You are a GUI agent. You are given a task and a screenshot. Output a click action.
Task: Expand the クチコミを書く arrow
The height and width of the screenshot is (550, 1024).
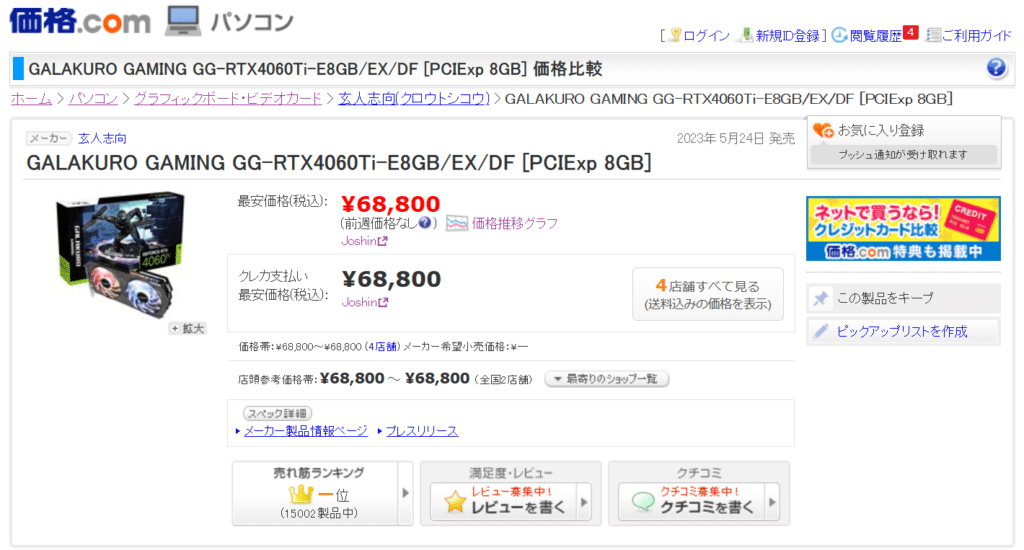[x=773, y=502]
